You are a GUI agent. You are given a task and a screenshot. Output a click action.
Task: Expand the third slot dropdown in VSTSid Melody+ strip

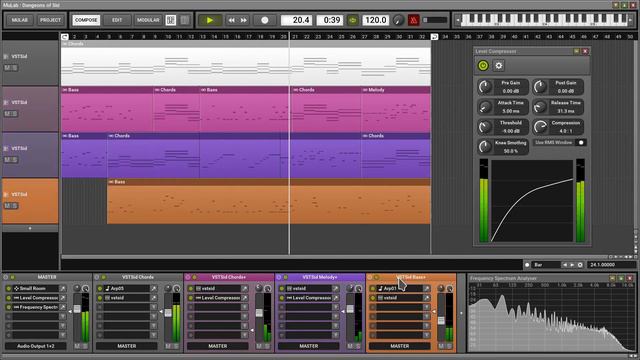click(x=336, y=307)
